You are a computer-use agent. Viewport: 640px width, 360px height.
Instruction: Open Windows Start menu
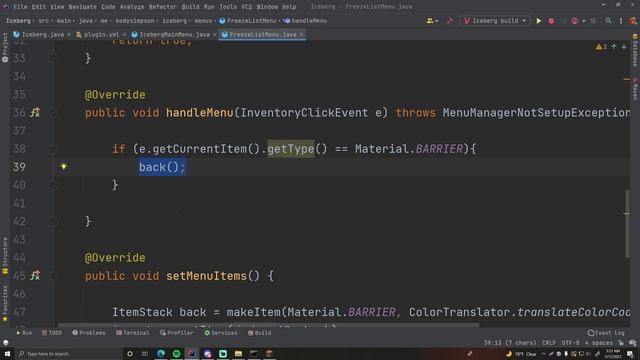[x=7, y=353]
